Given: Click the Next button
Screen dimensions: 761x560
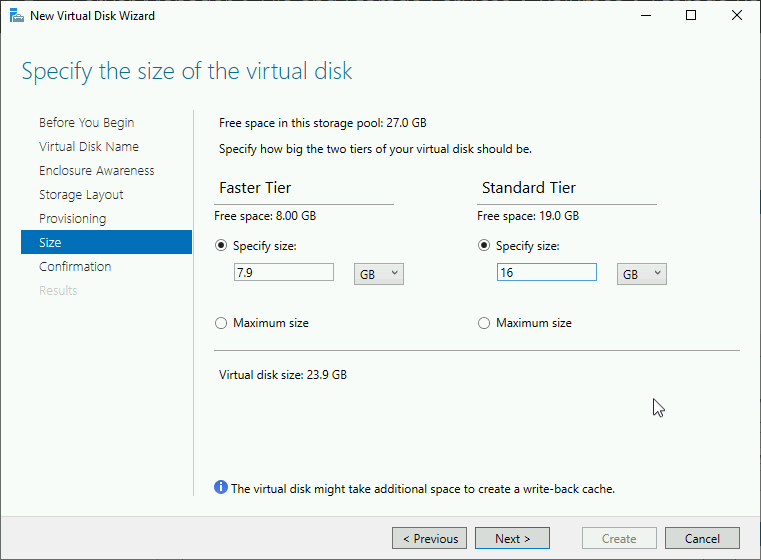Looking at the screenshot, I should (x=513, y=538).
